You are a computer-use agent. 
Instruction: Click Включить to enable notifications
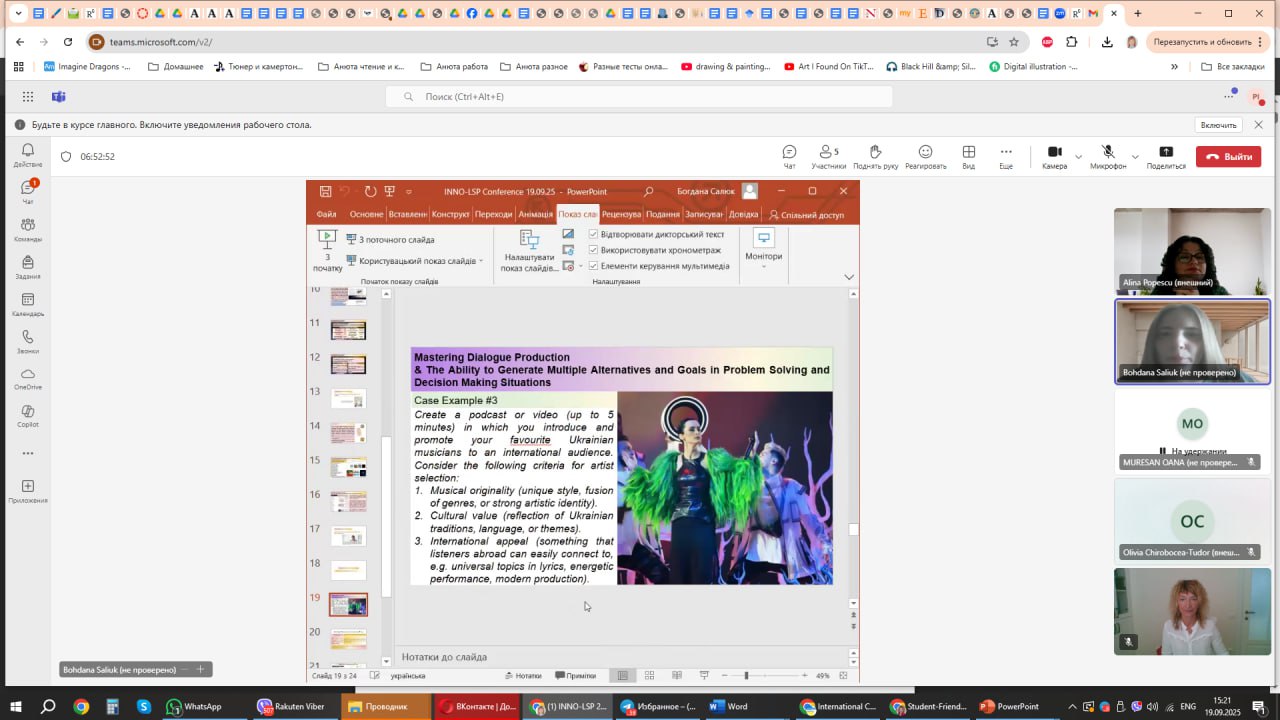pos(1218,125)
